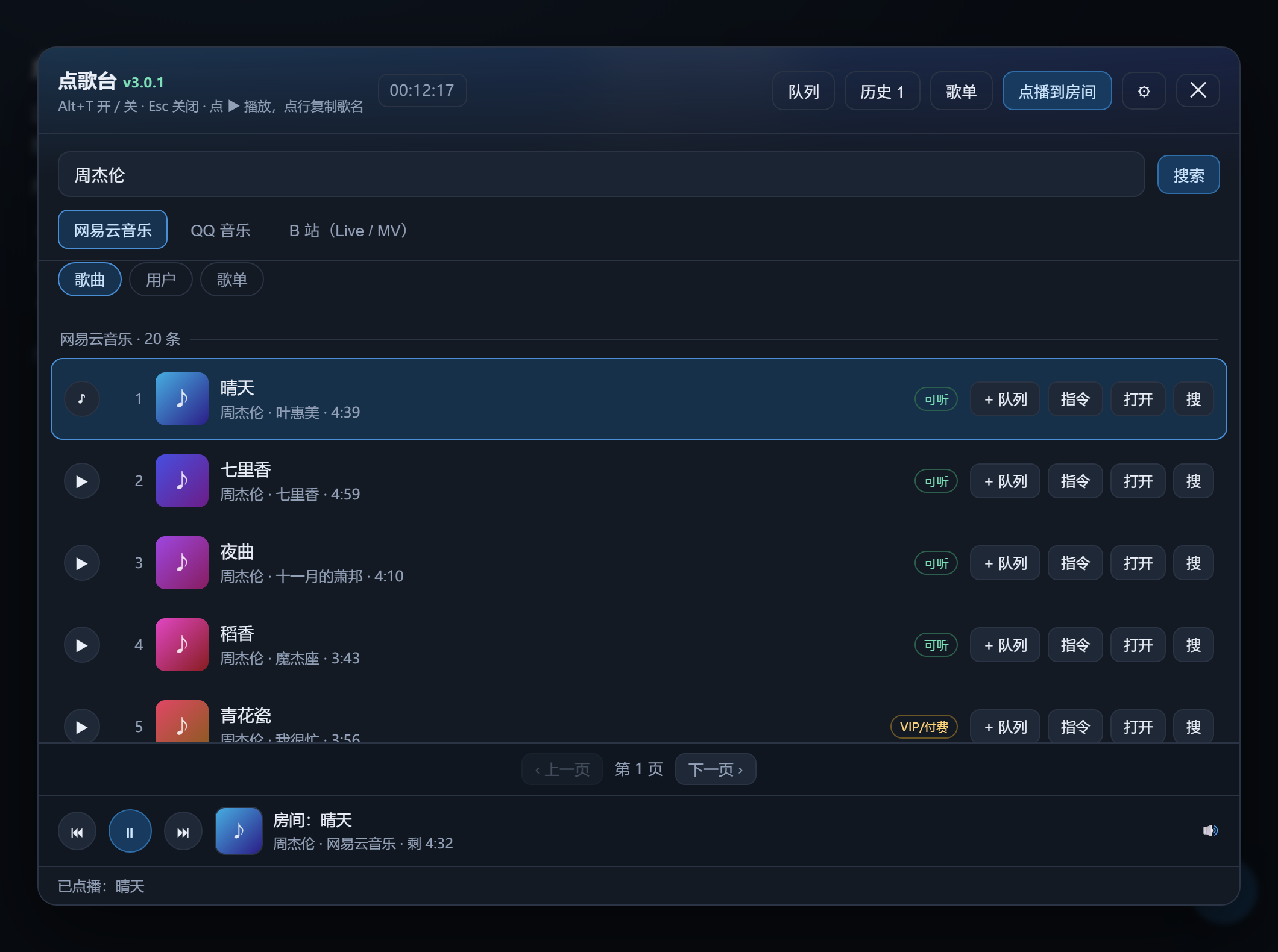Add 青花瓷 to queue with + 队列
This screenshot has width=1278, height=952.
tap(1005, 726)
